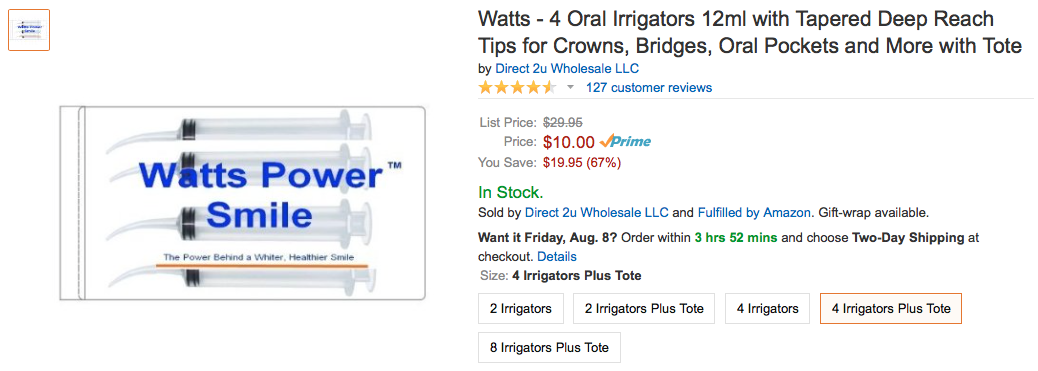Open the 127 customer reviews link

[649, 87]
